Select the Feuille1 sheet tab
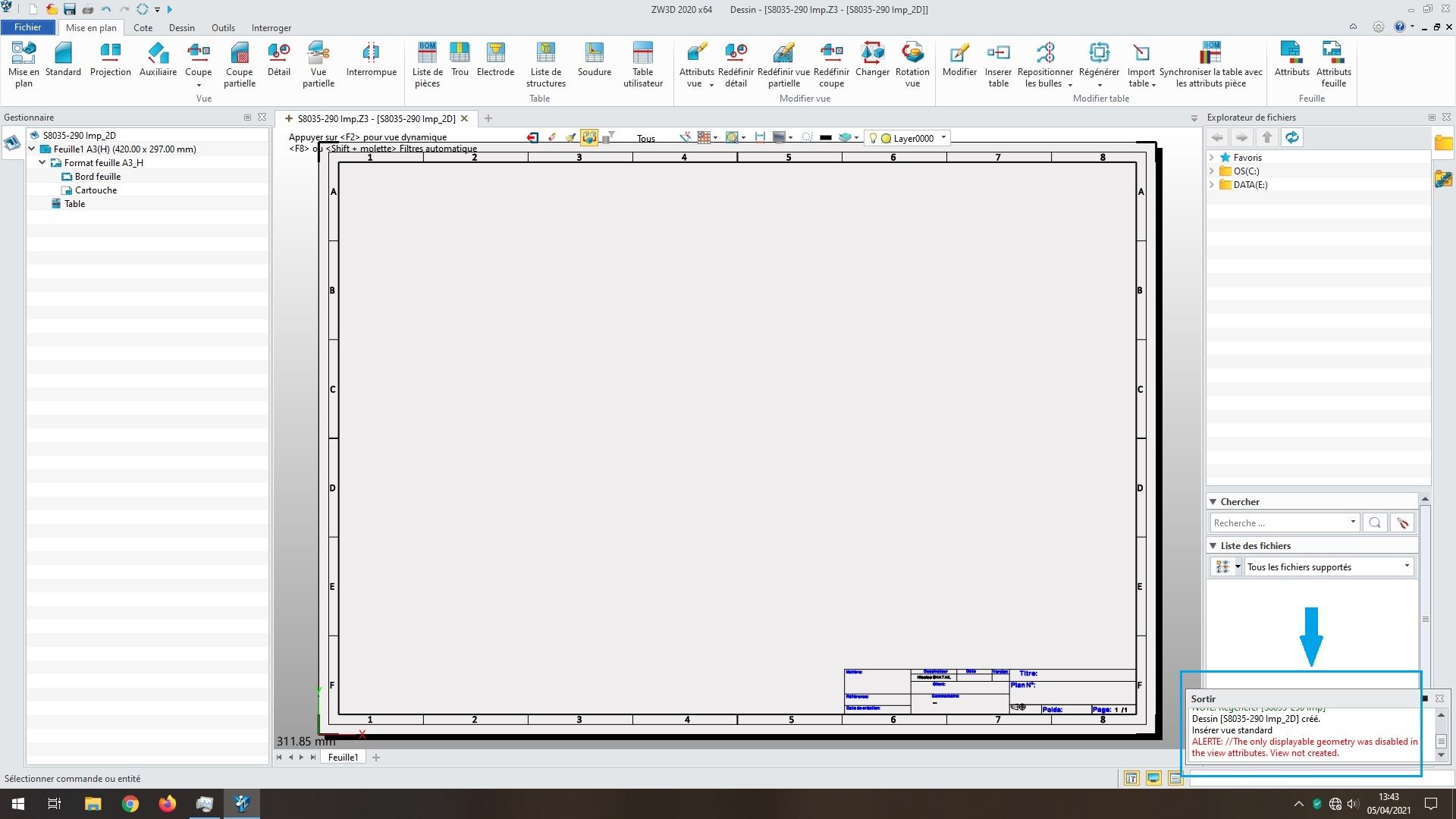 (344, 757)
